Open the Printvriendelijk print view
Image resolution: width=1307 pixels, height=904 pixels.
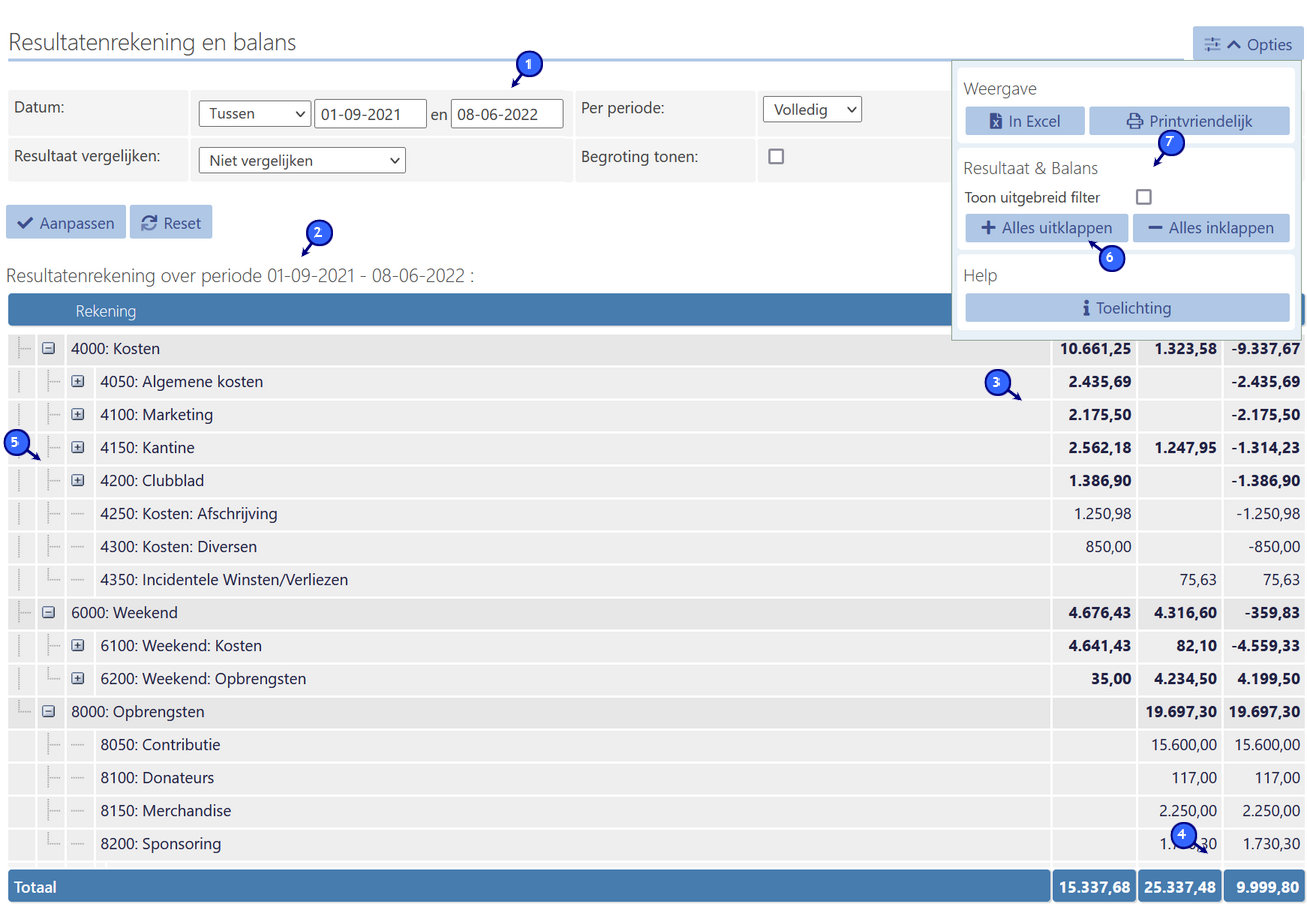[x=1189, y=121]
